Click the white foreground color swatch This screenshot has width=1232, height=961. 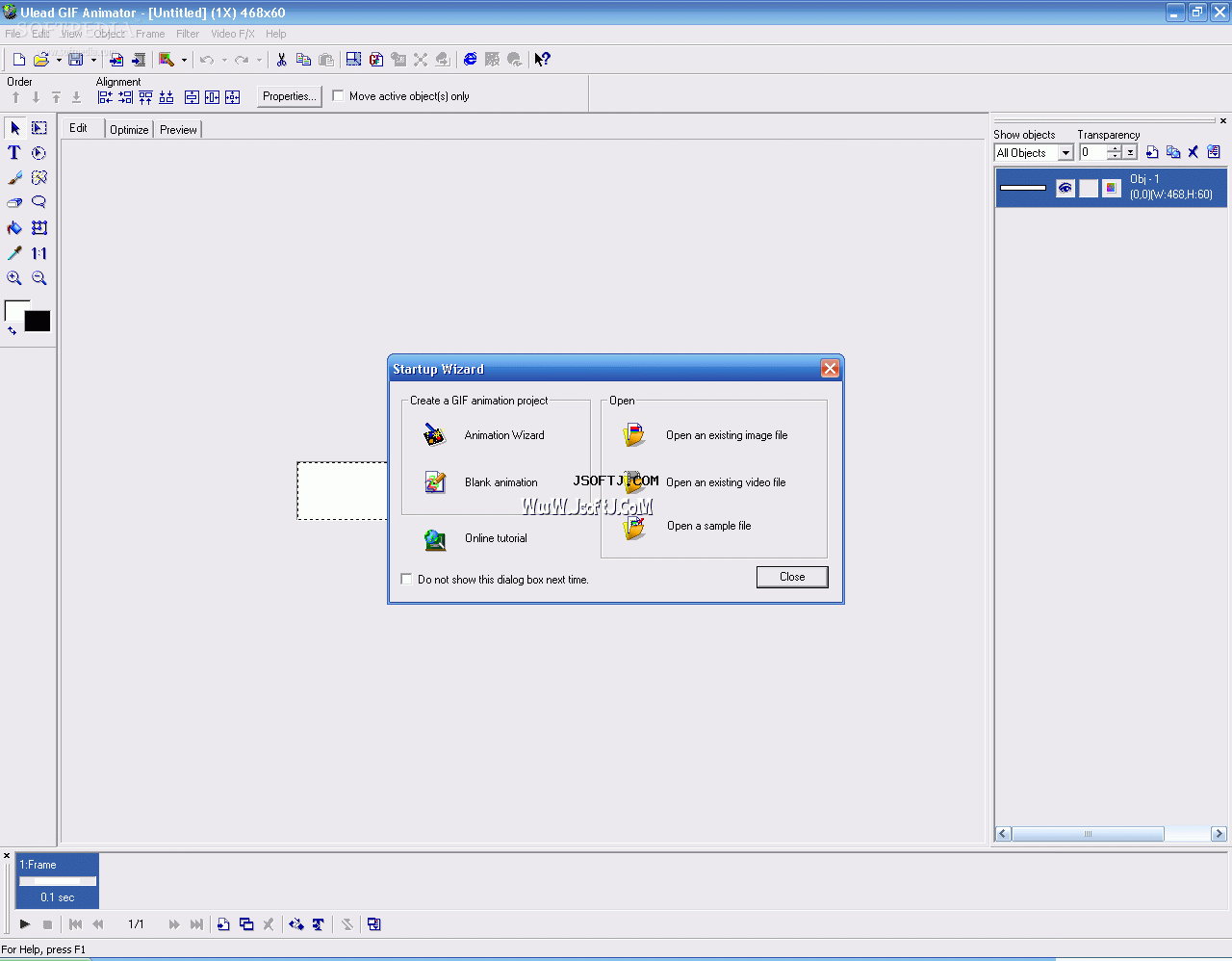(13, 309)
